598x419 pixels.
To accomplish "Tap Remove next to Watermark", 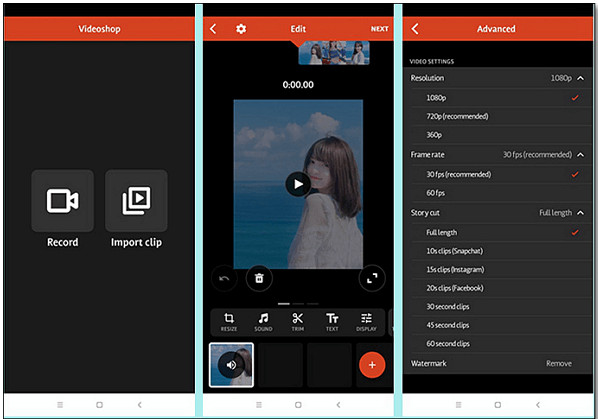I will [x=559, y=364].
